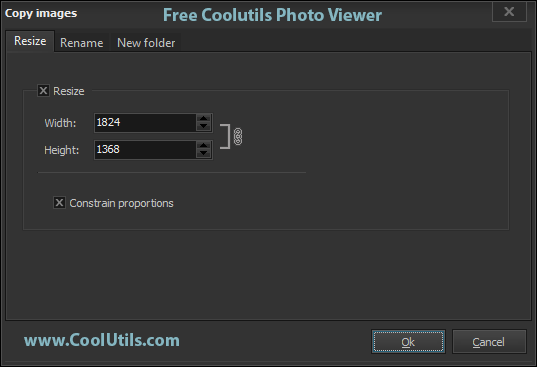Increase the Height value with up arrow
The image size is (537, 367).
203,145
